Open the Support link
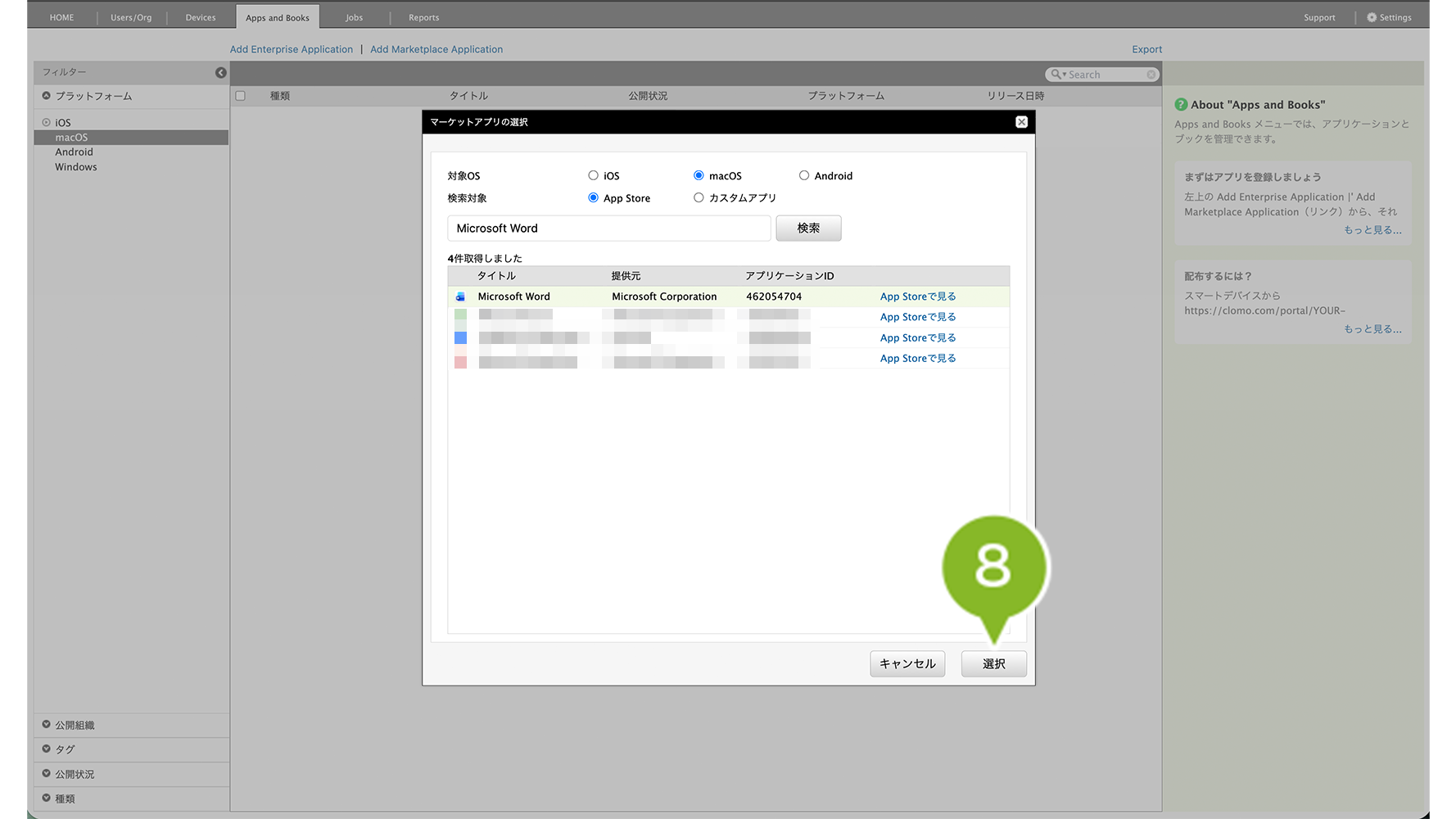Viewport: 1456px width, 819px height. (x=1319, y=17)
